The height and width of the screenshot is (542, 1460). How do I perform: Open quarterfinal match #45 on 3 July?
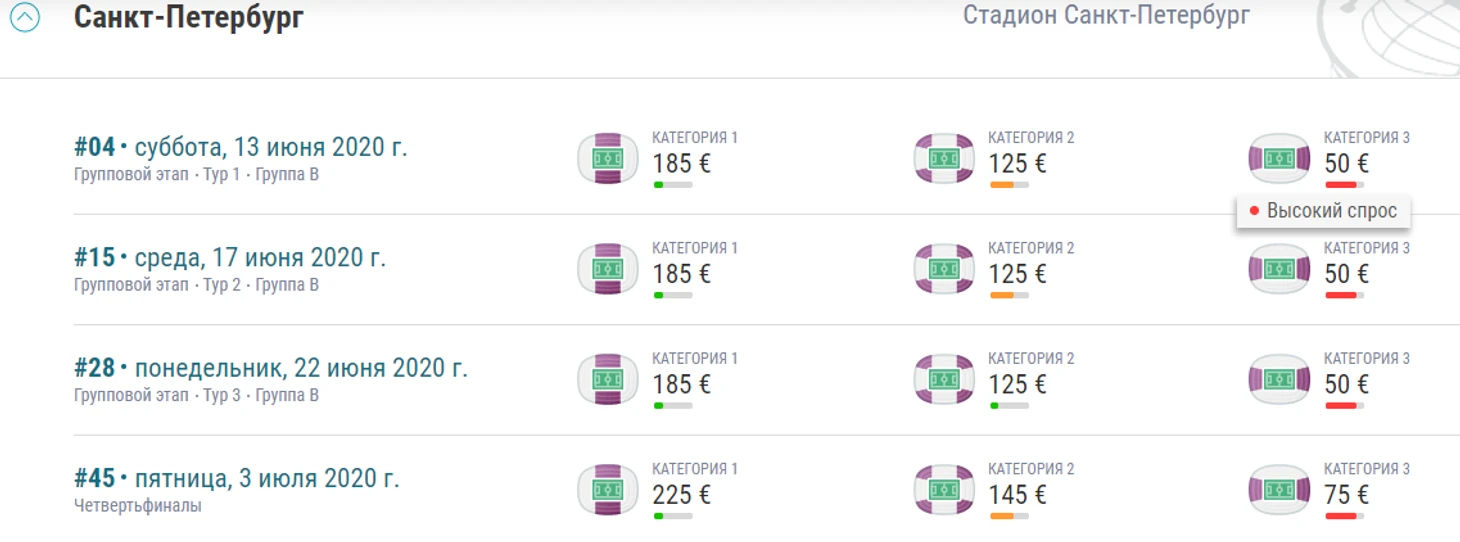237,478
